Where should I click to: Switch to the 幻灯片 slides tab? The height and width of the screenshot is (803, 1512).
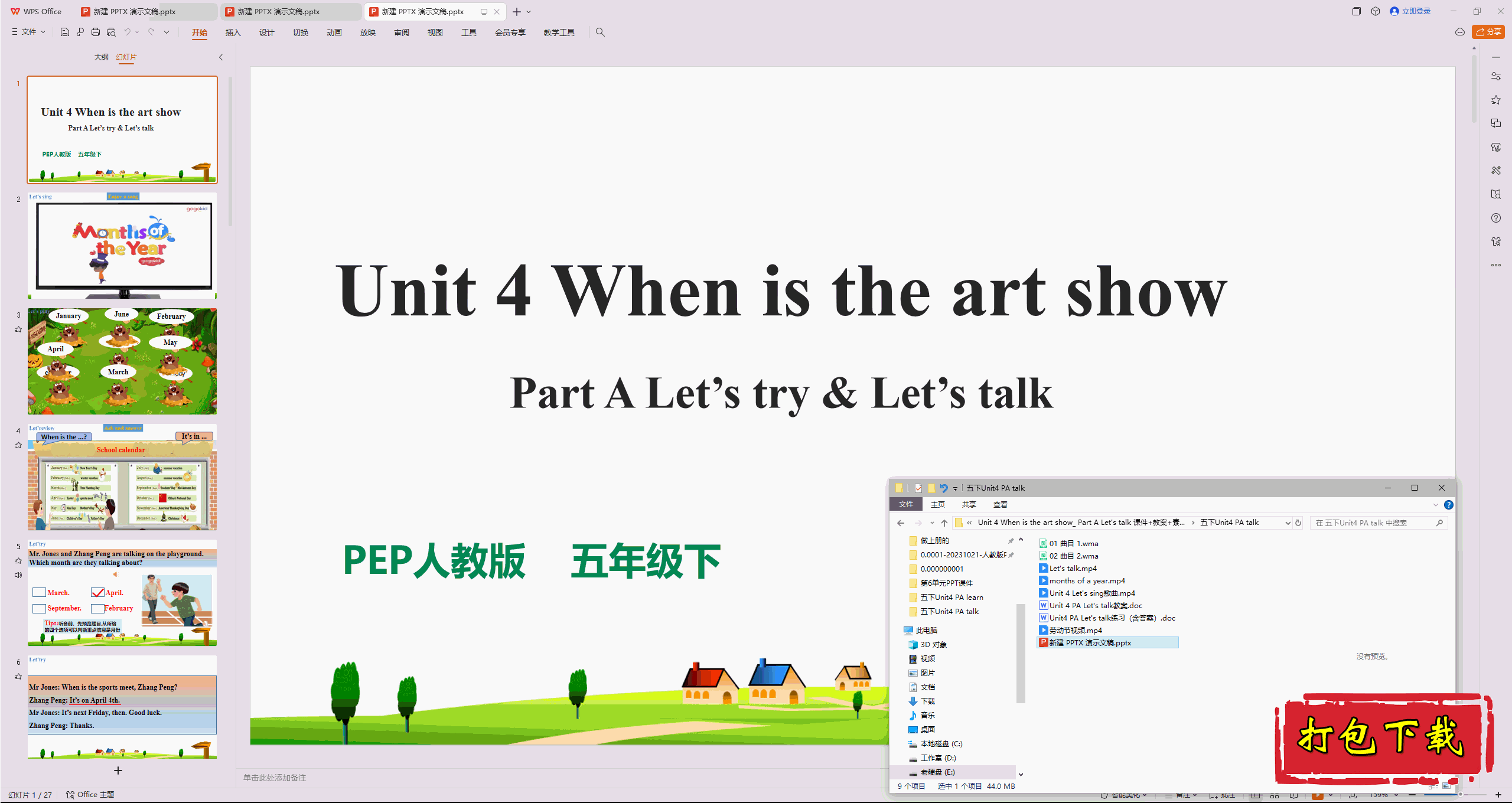click(x=126, y=57)
